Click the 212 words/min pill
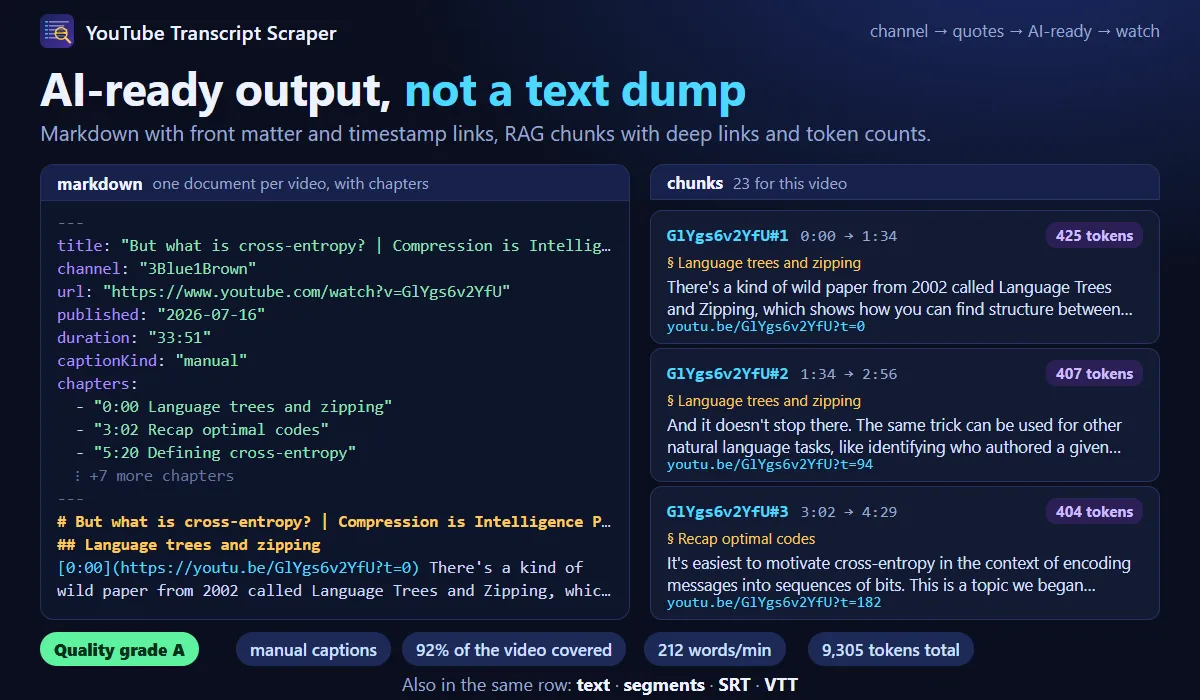 tap(715, 650)
